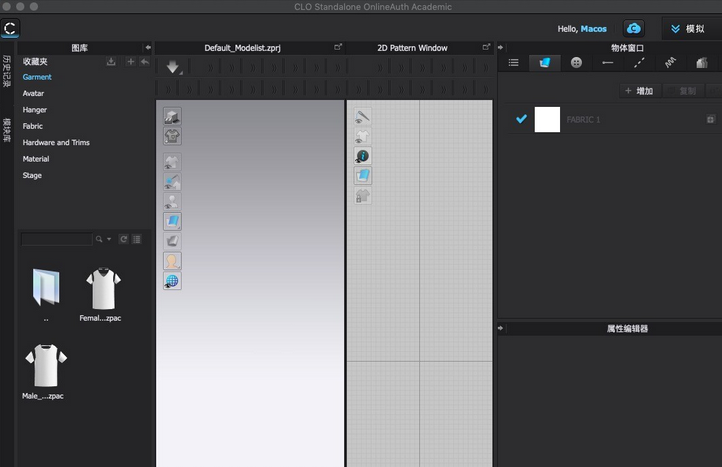
Task: Collapse the 图库 library panel arrow
Action: coord(148,47)
